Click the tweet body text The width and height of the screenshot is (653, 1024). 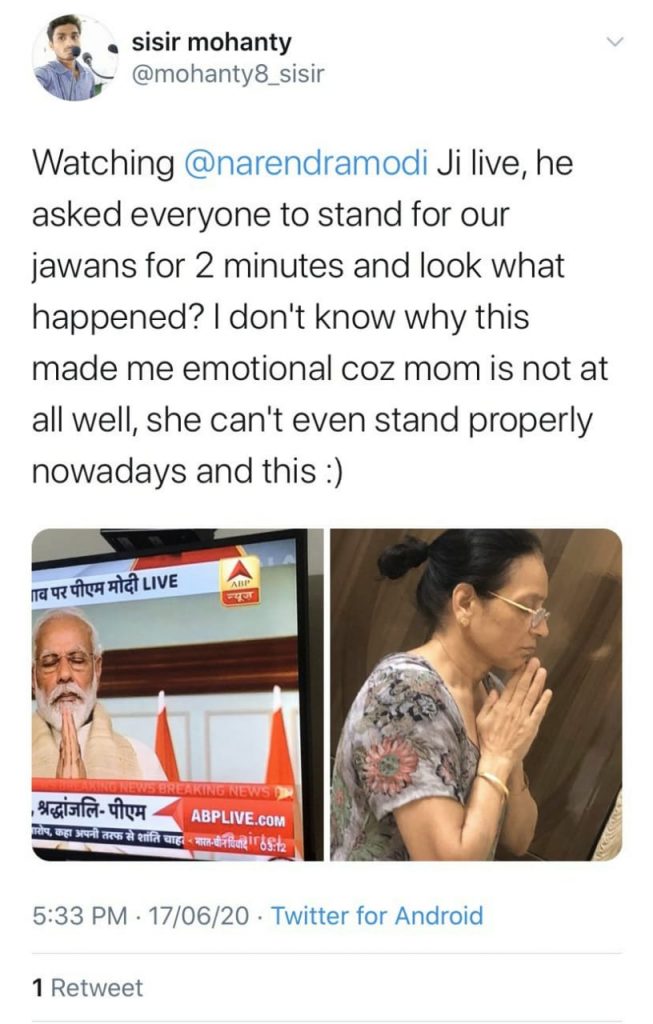(320, 317)
